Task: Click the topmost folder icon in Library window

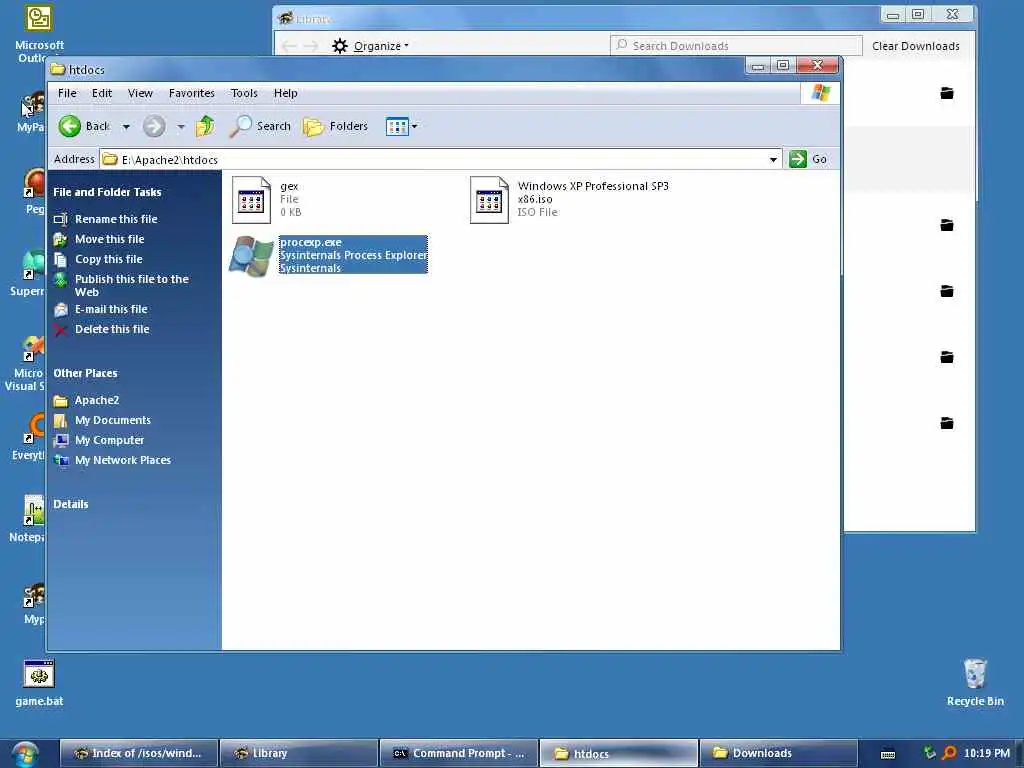Action: pyautogui.click(x=946, y=93)
